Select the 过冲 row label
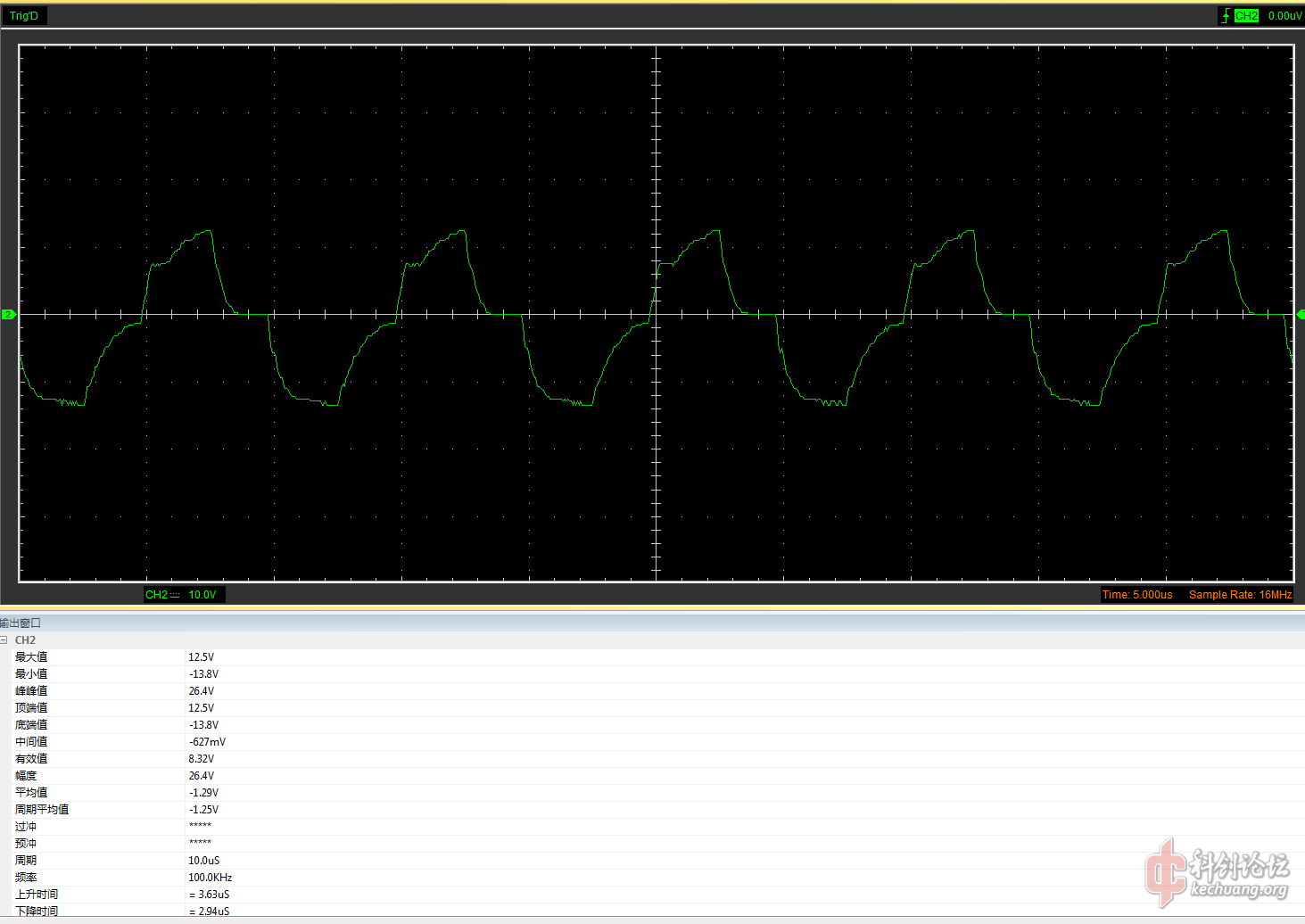The image size is (1305, 924). 26,827
